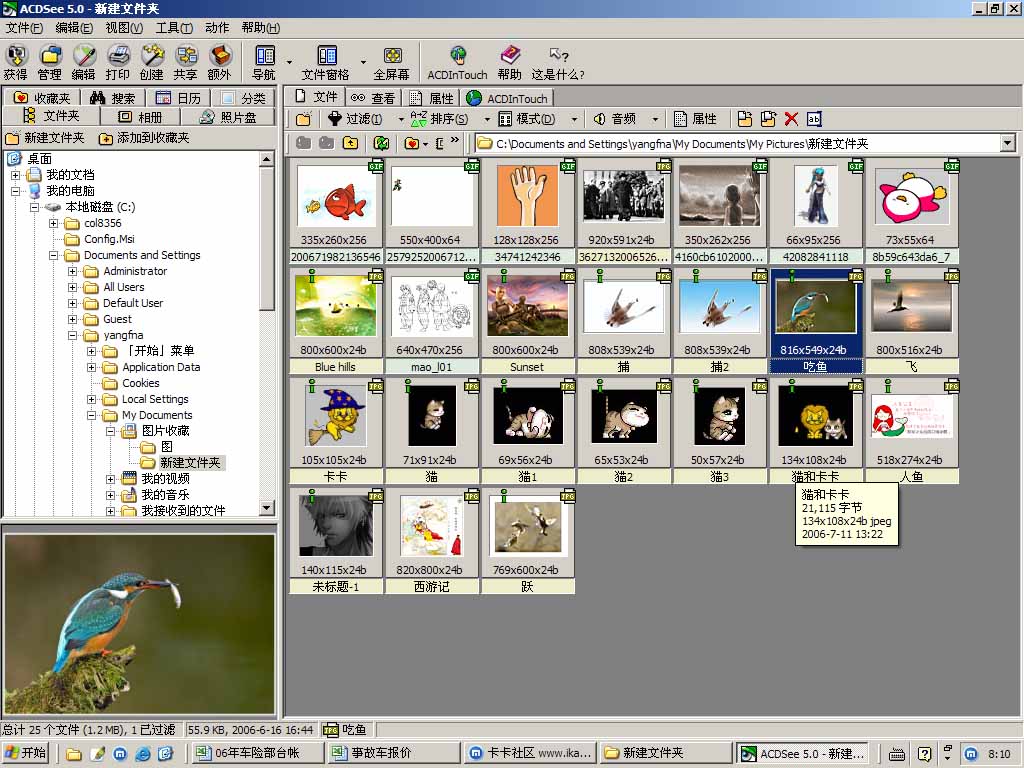Open the 打印 (Print) tool
This screenshot has height=768, width=1024.
coord(118,61)
